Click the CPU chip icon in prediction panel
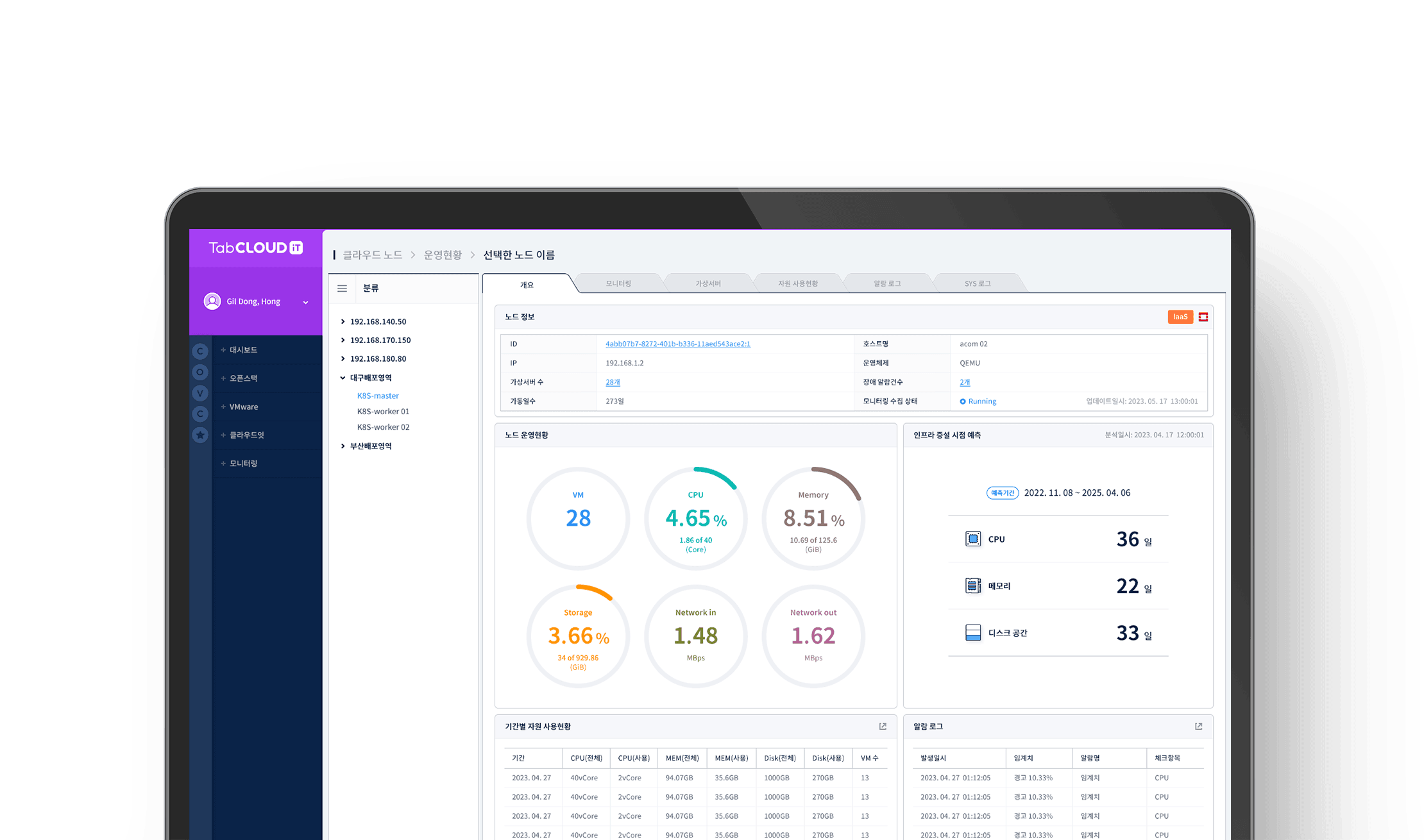Image resolution: width=1424 pixels, height=840 pixels. point(973,539)
